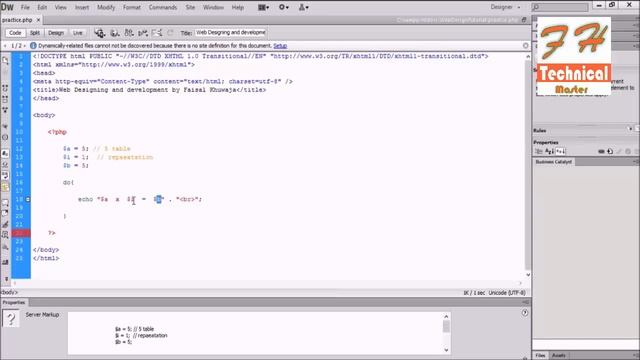Image resolution: width=640 pixels, height=360 pixels.
Task: Toggle Syntax Error Alerts icon
Action: point(5,187)
